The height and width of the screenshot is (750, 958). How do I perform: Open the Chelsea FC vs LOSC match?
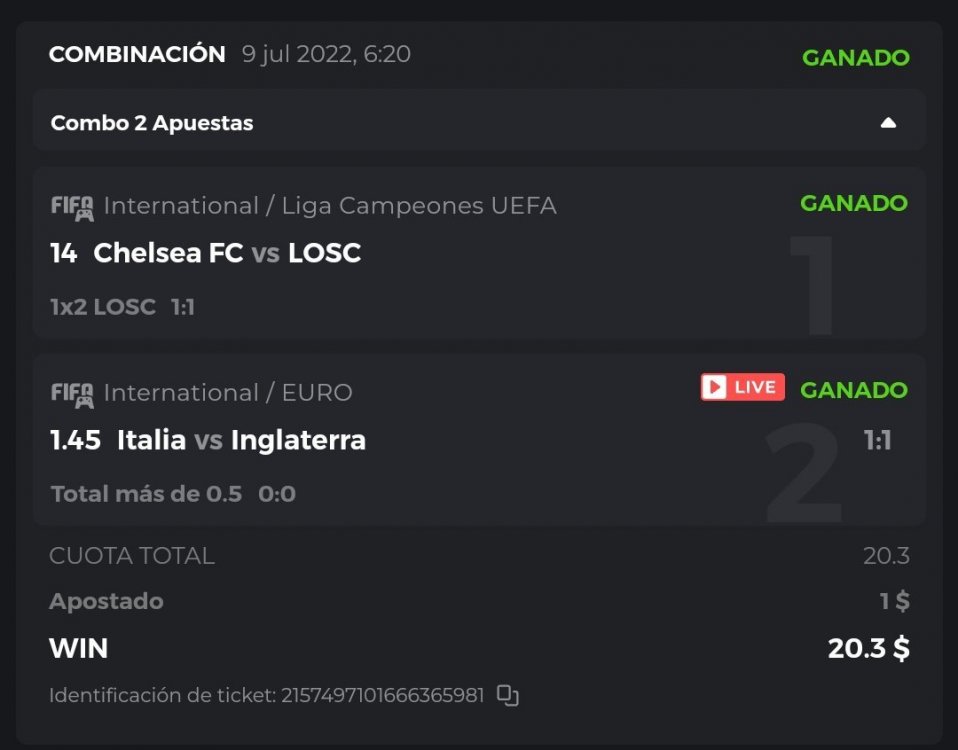226,254
